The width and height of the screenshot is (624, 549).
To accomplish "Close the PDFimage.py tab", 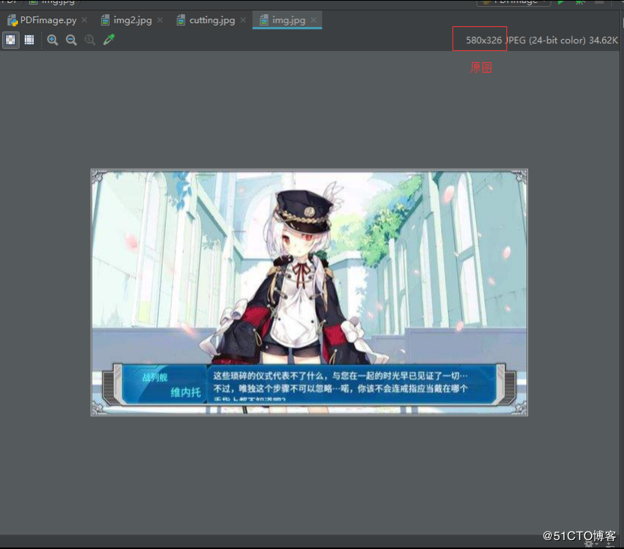I will (84, 20).
